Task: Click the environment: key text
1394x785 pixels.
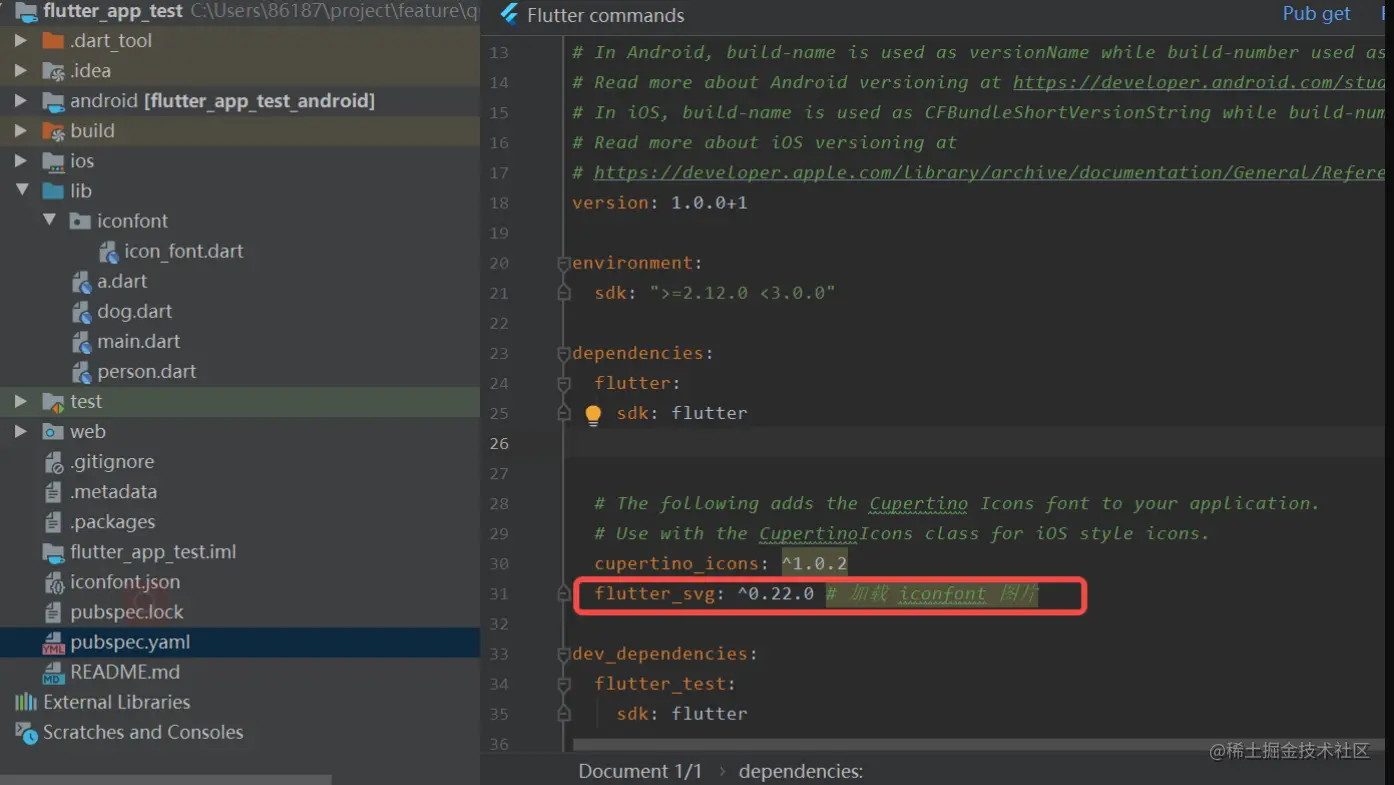Action: pos(638,263)
